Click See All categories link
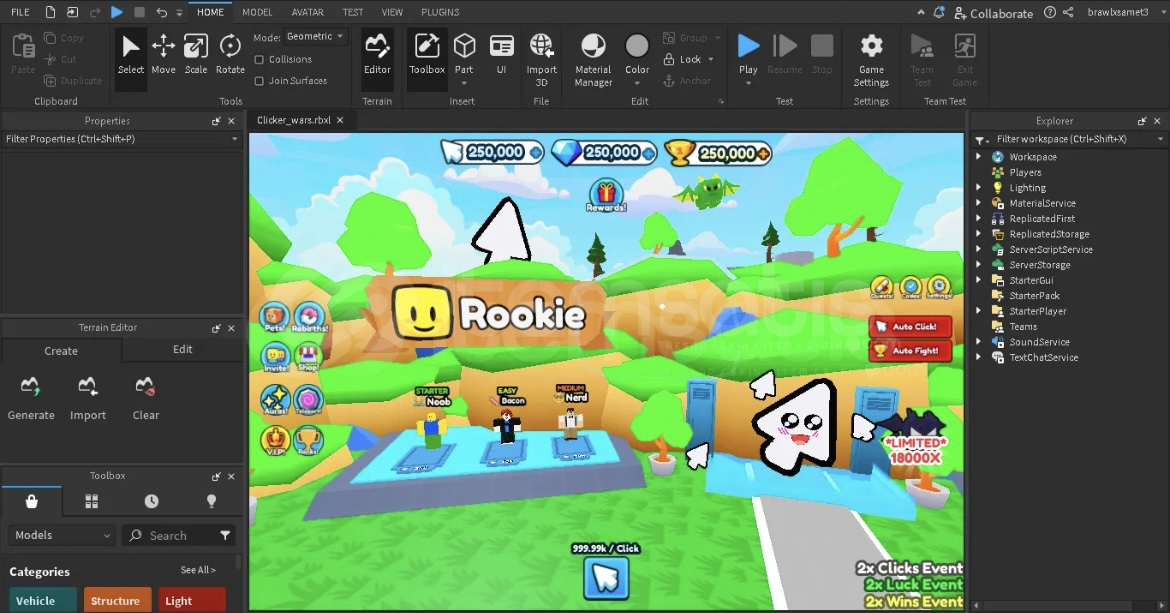Image resolution: width=1170 pixels, height=613 pixels. [198, 570]
